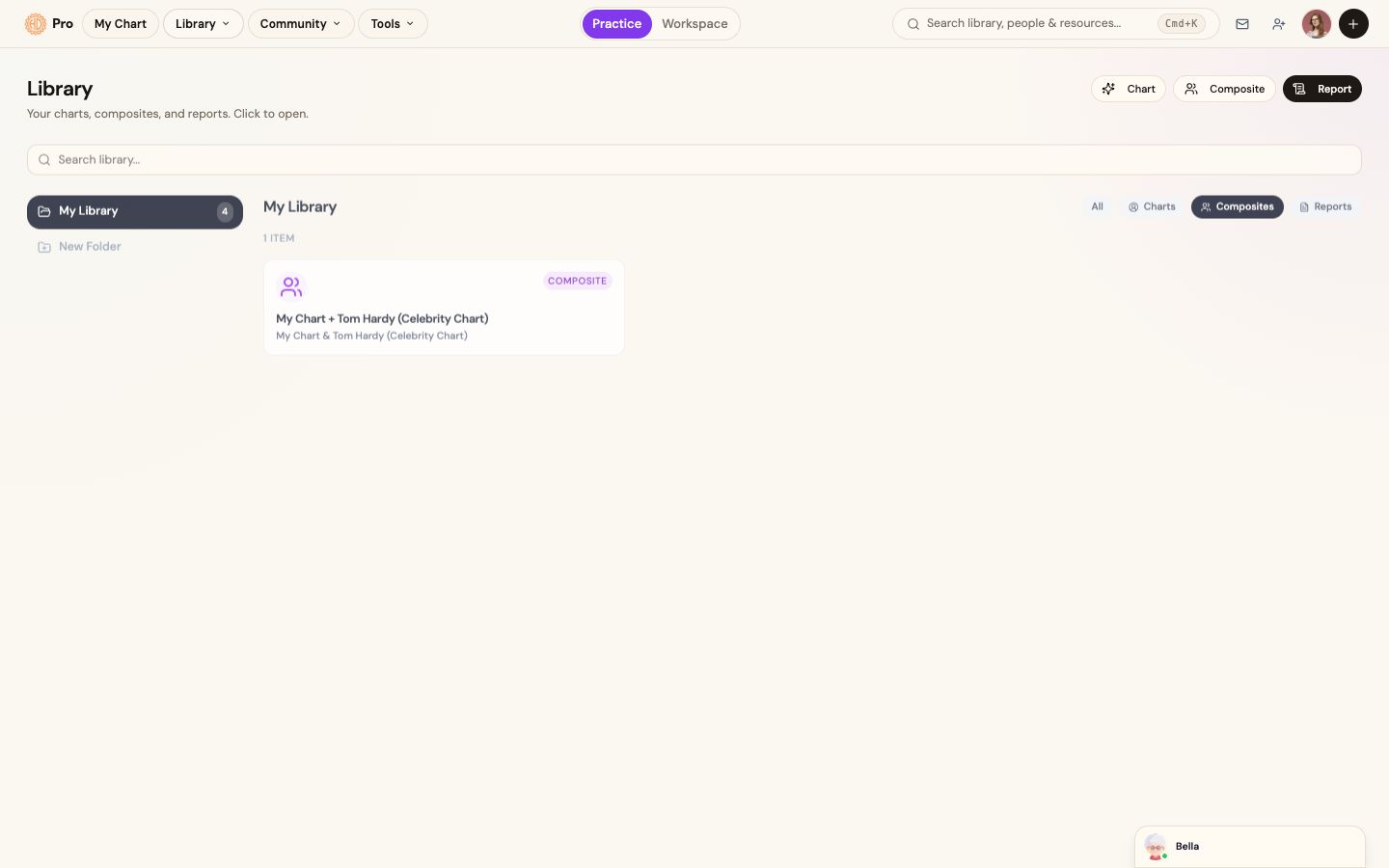Switch to Workspace mode
1389x868 pixels.
point(694,24)
